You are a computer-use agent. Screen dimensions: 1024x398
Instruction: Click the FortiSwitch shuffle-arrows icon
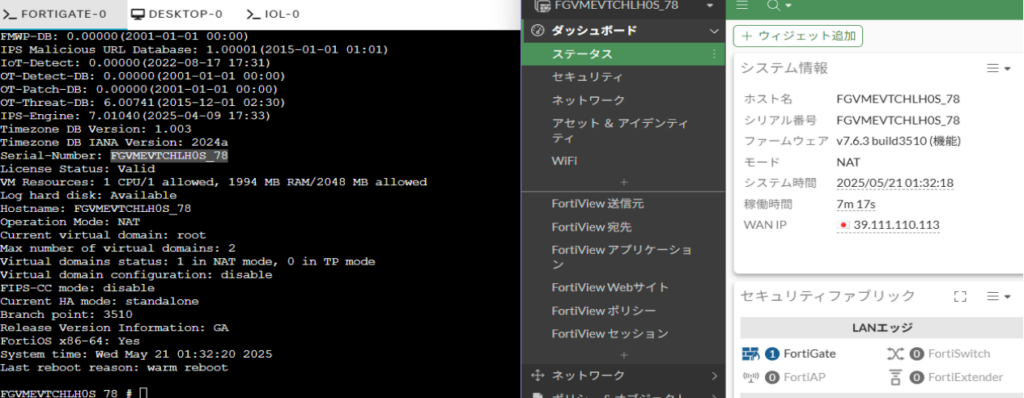[x=895, y=354]
